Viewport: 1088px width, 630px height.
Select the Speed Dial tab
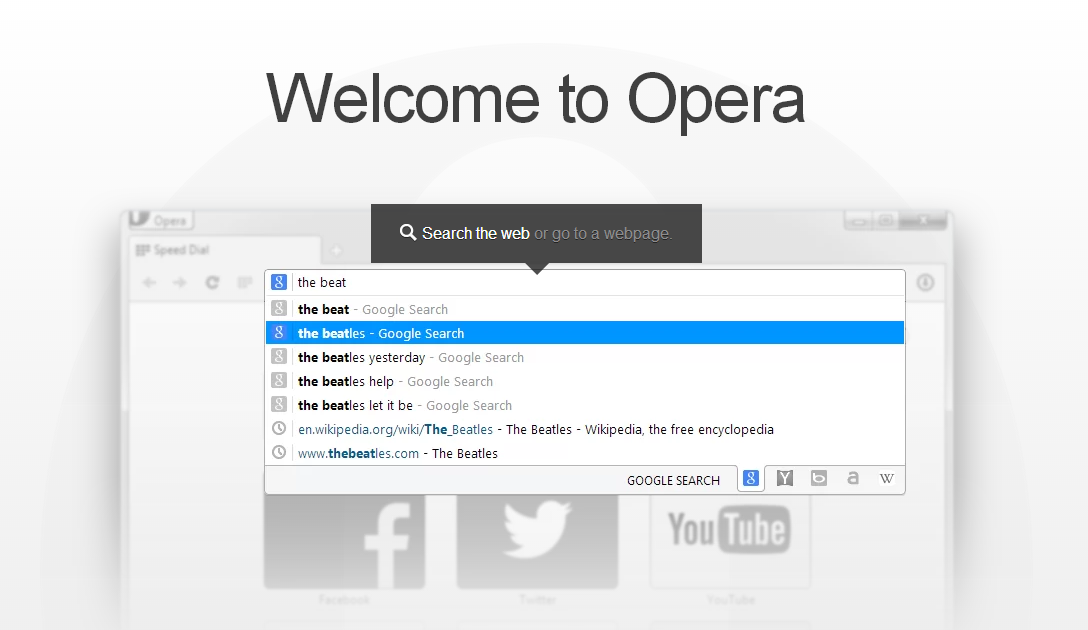coord(225,250)
